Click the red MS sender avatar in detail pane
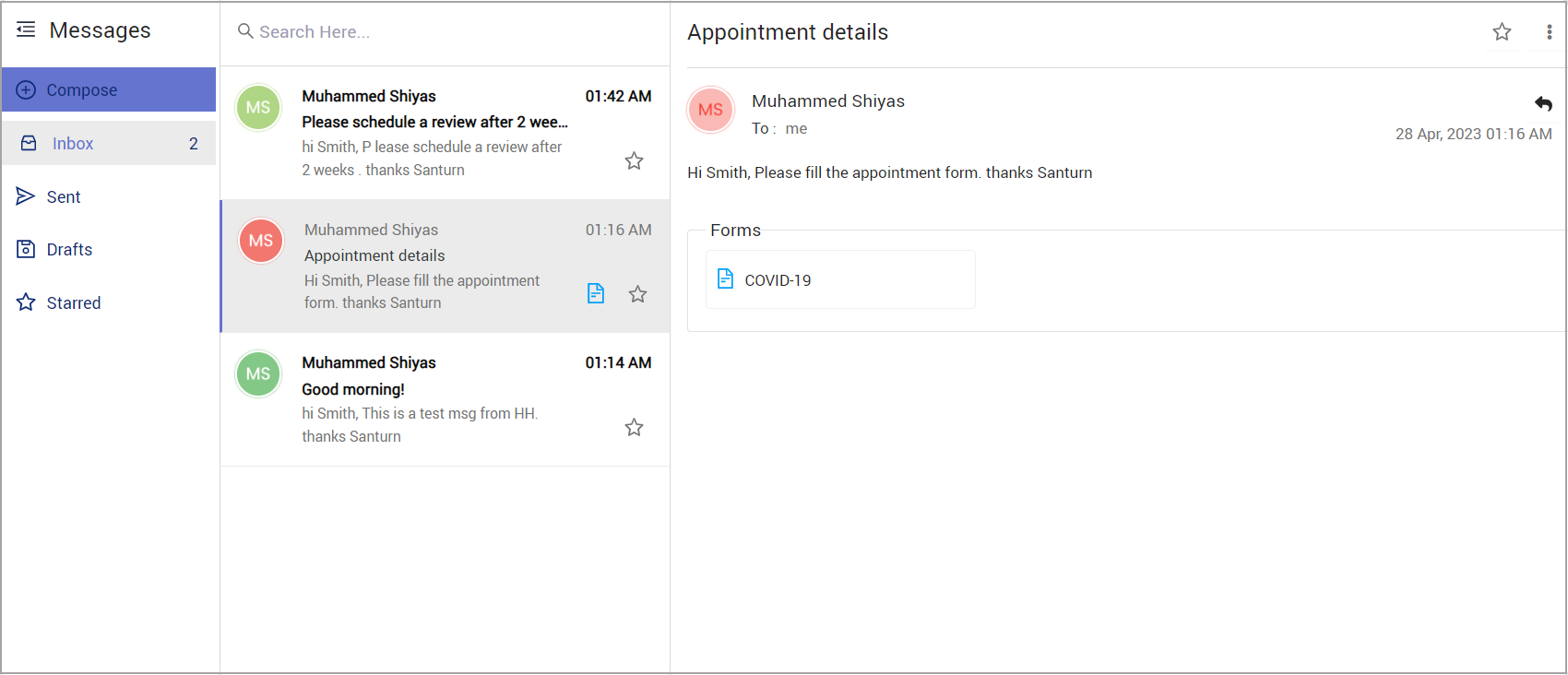The width and height of the screenshot is (1568, 675). (x=710, y=110)
